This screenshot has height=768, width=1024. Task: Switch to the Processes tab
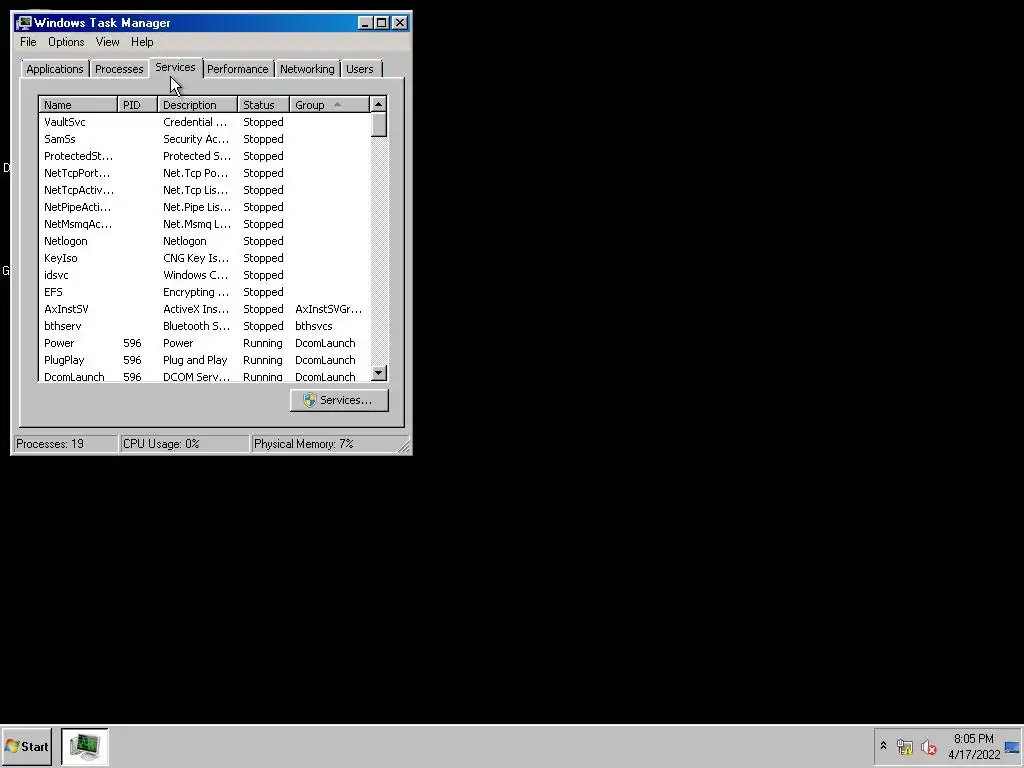tap(119, 69)
